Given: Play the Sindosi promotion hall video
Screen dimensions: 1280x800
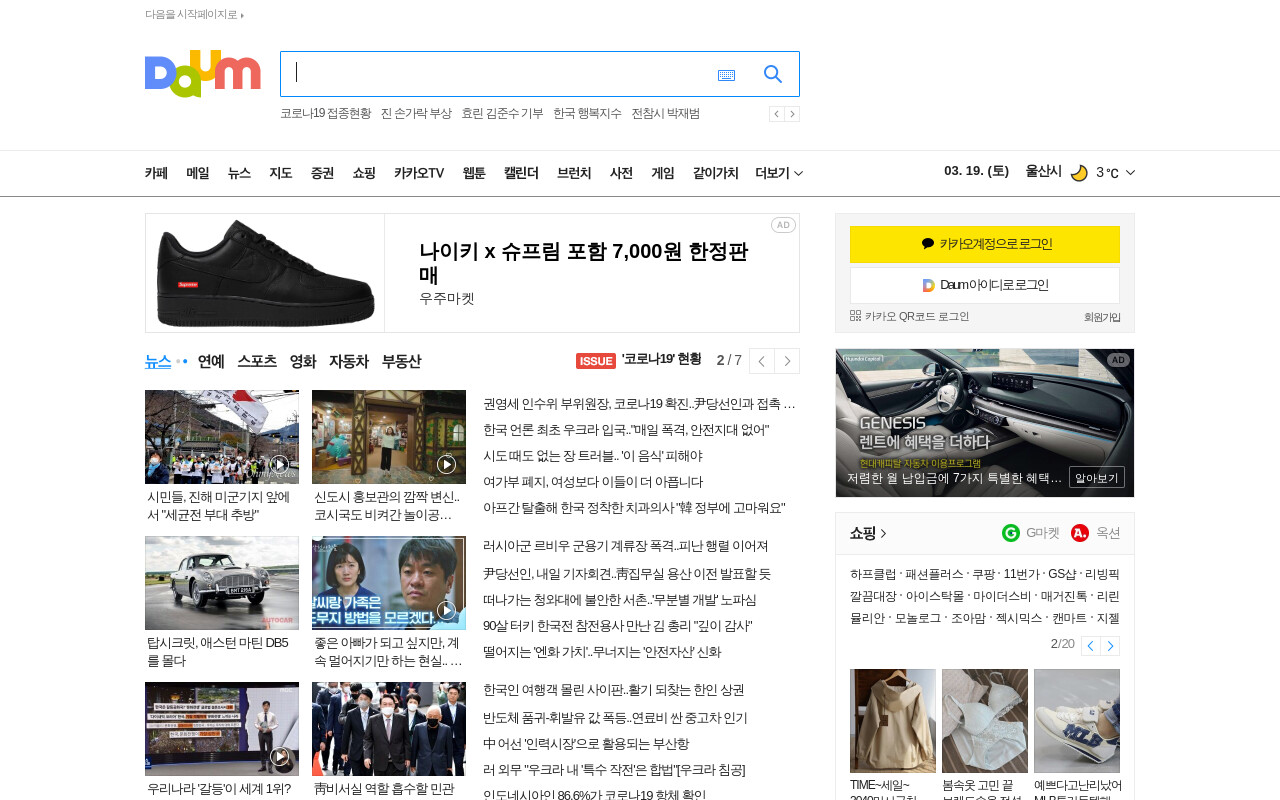Looking at the screenshot, I should pos(447,464).
